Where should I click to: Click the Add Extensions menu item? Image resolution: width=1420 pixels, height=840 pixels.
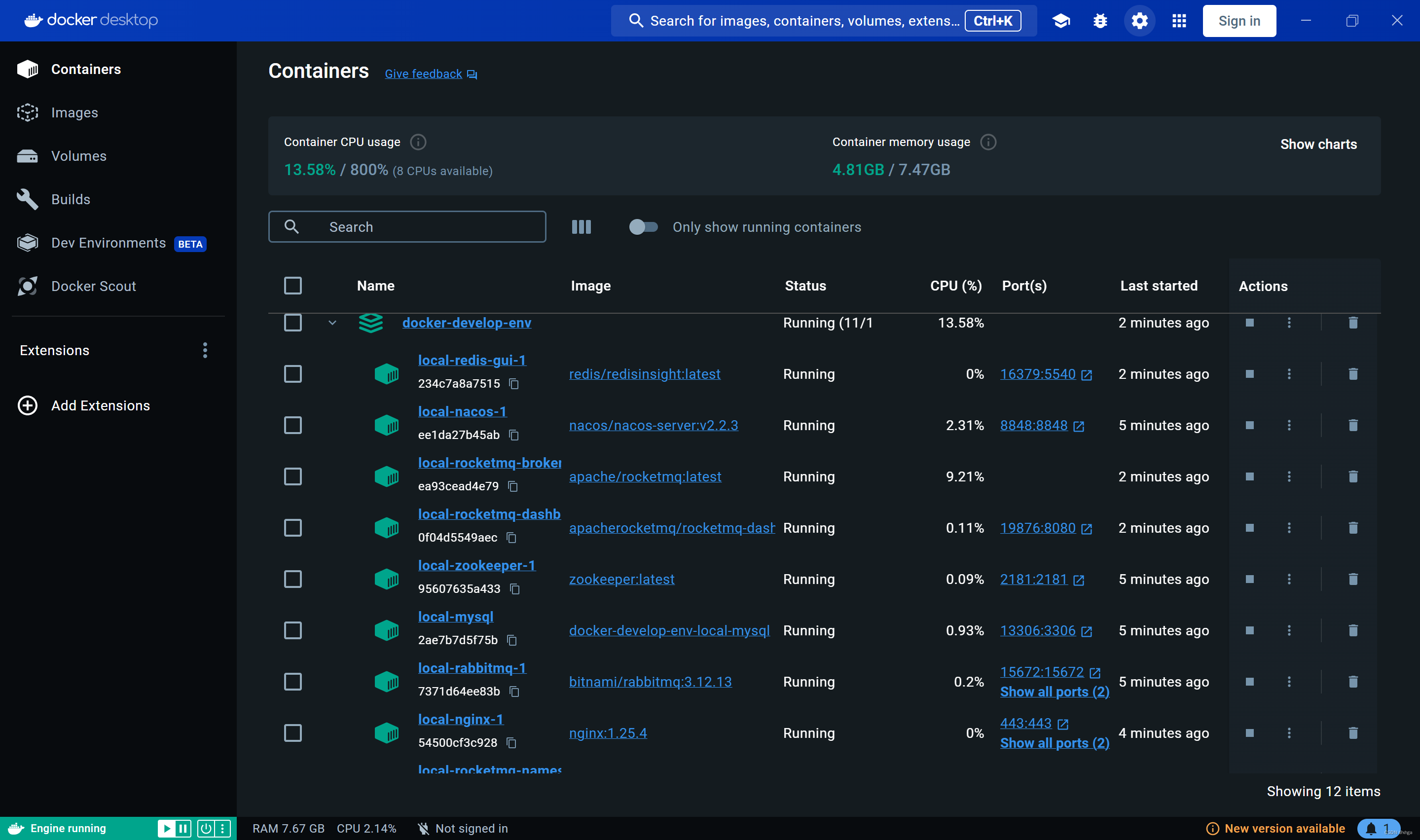(x=100, y=405)
